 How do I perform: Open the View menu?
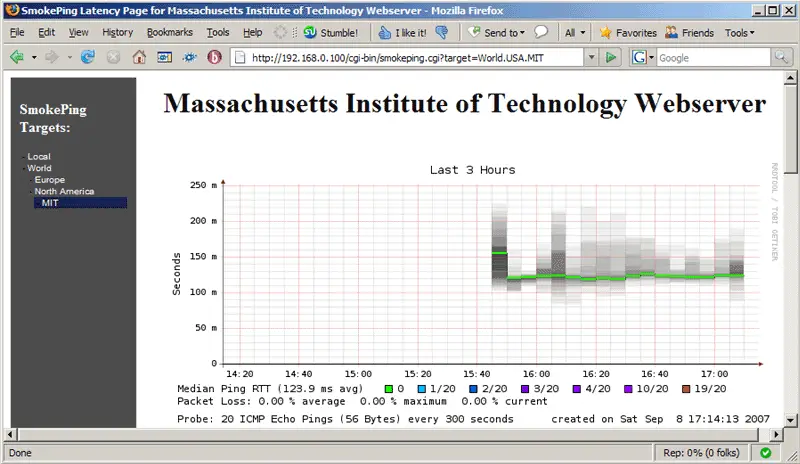coord(78,33)
